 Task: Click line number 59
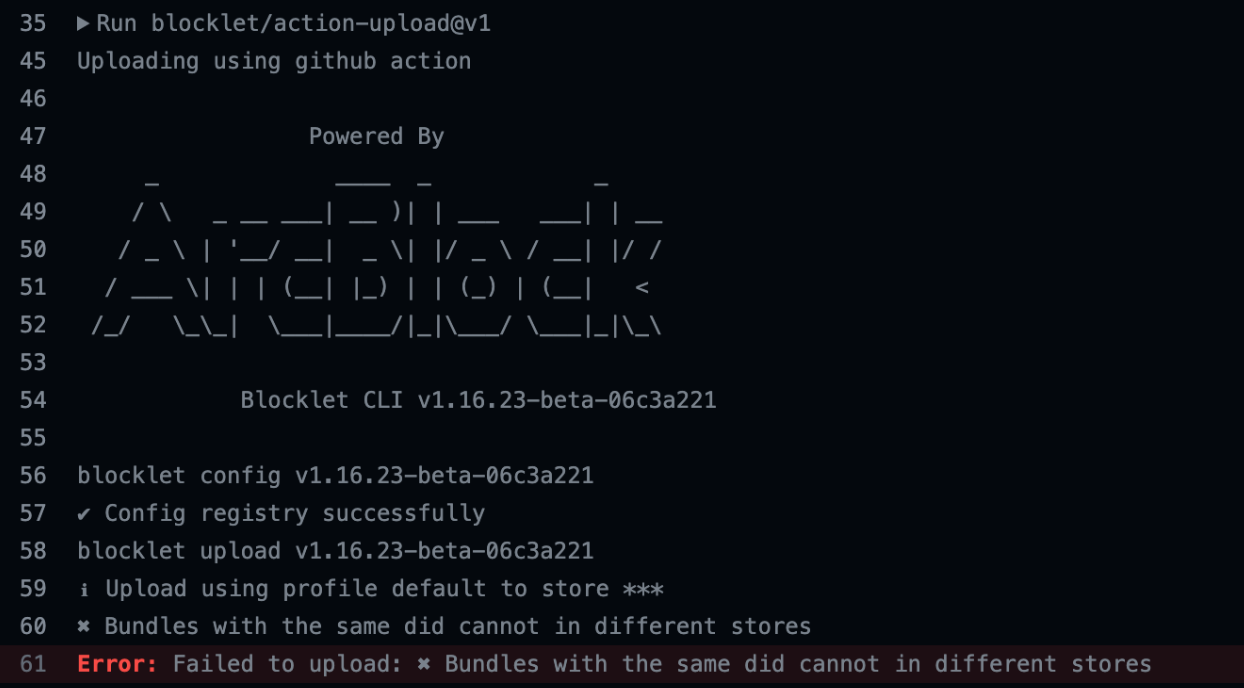click(x=33, y=588)
